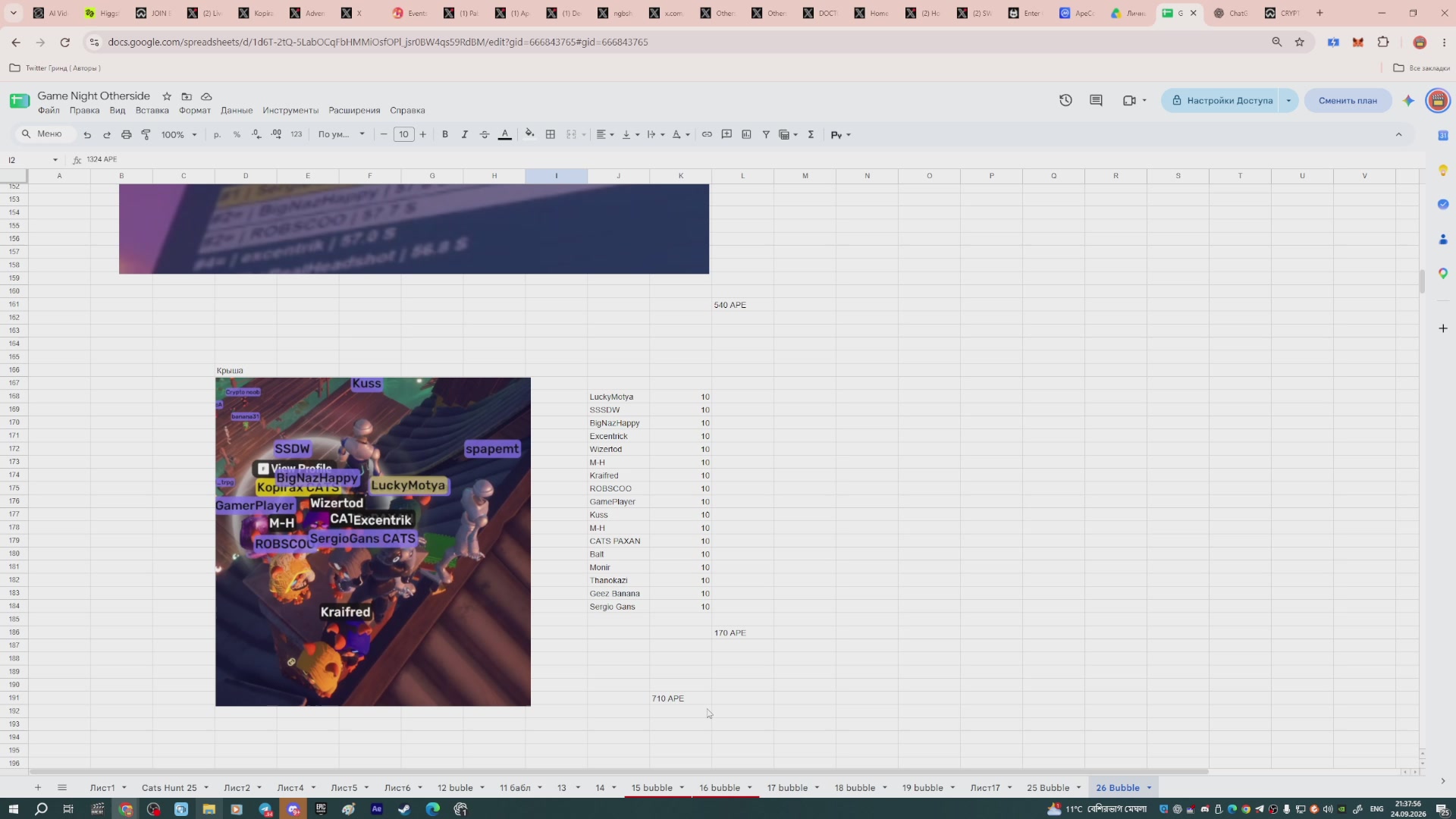Switch to Cats Hunt 25 sheet tab

(x=169, y=788)
